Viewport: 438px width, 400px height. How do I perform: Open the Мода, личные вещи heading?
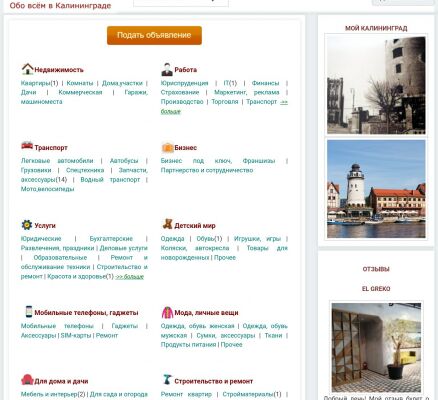tap(206, 313)
